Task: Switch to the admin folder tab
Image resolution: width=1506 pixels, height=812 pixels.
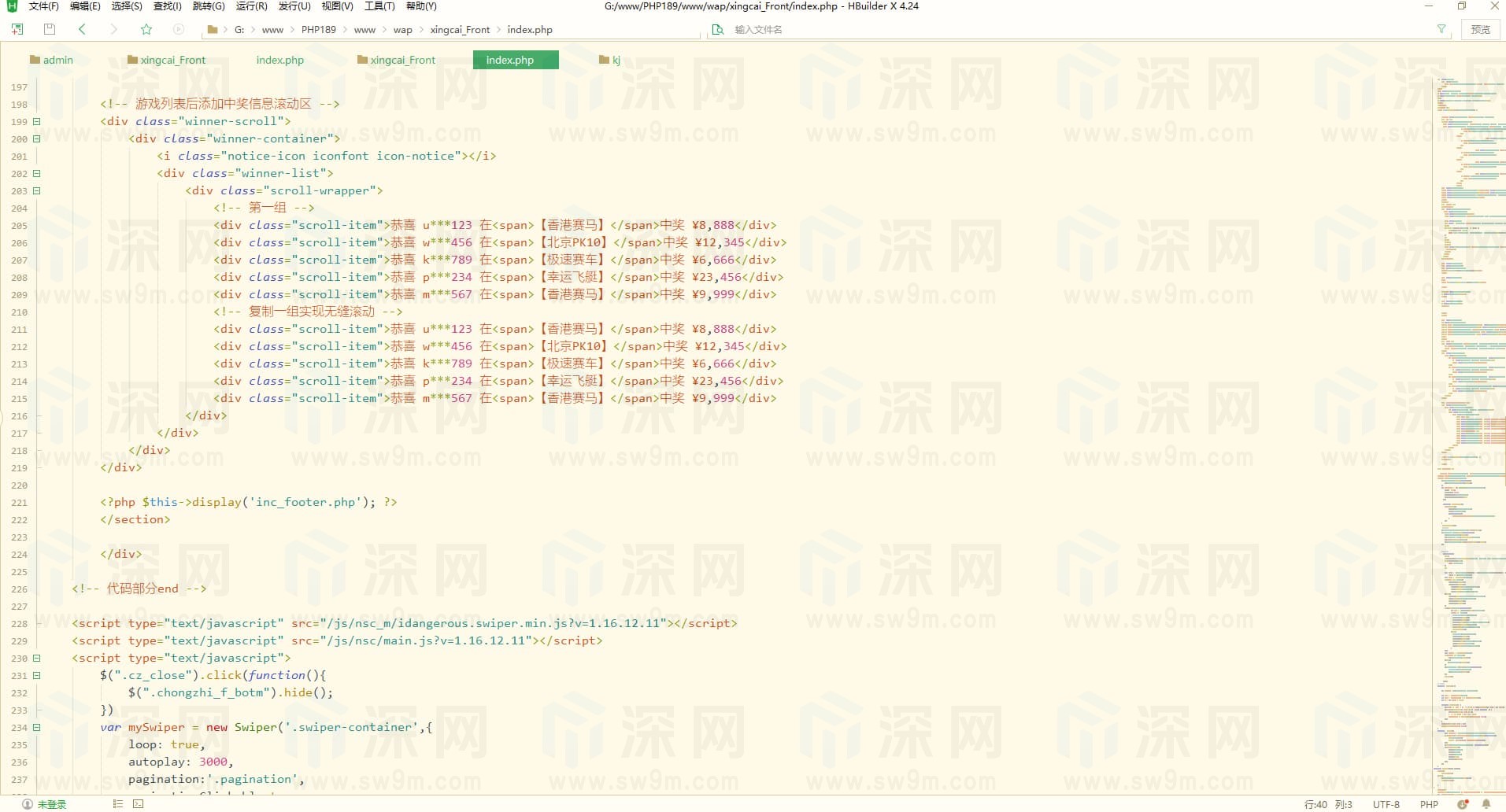Action: tap(51, 60)
